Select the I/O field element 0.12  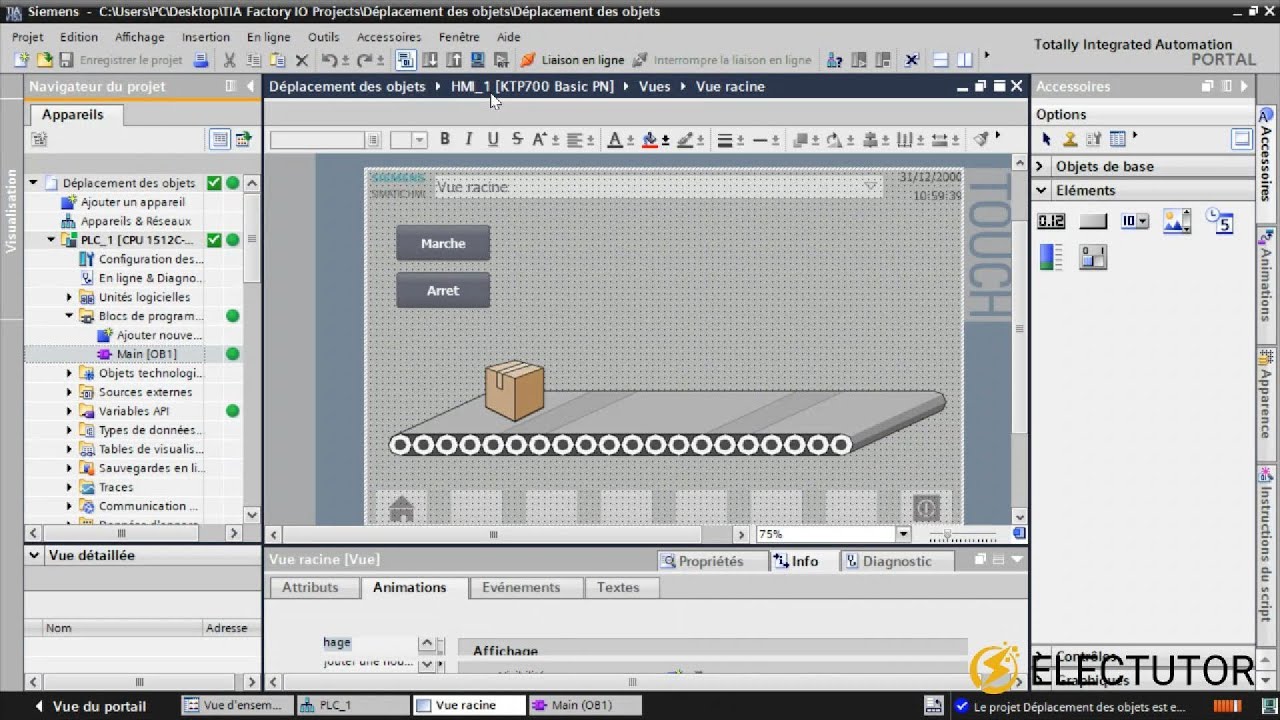1051,222
